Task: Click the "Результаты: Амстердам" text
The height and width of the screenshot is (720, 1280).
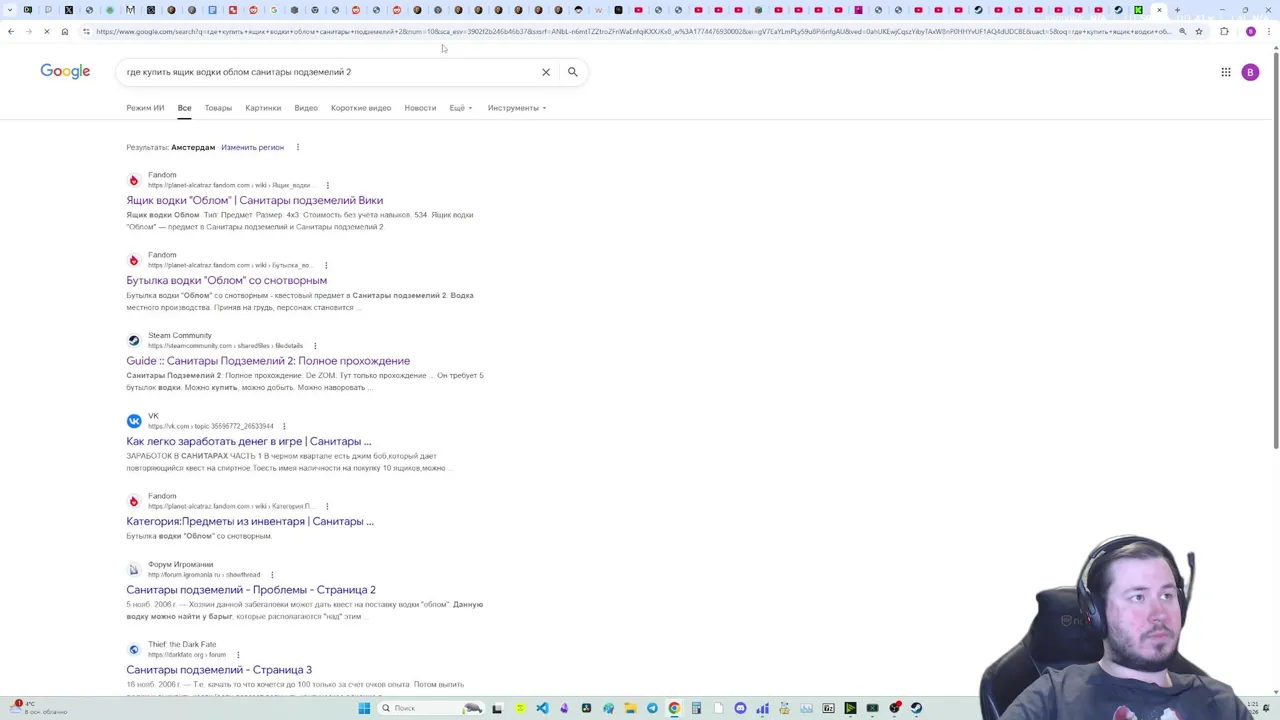Action: pyautogui.click(x=170, y=147)
